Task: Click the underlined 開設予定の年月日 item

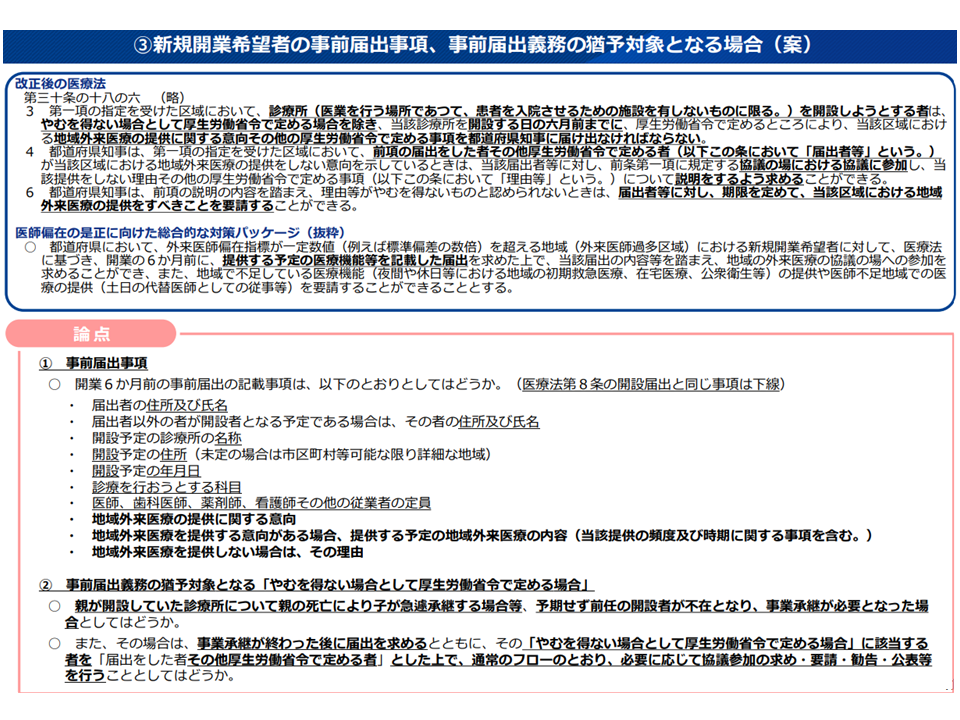Action: pos(145,470)
